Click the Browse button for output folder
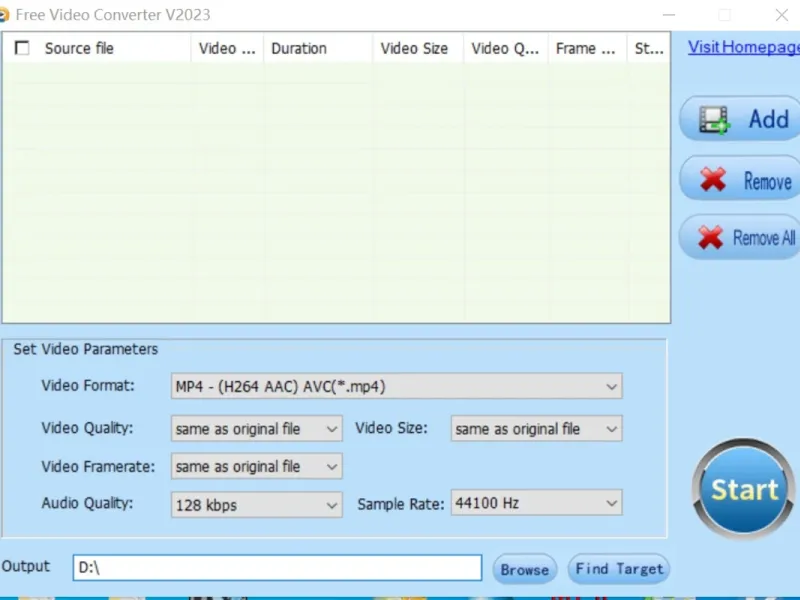 (x=524, y=569)
